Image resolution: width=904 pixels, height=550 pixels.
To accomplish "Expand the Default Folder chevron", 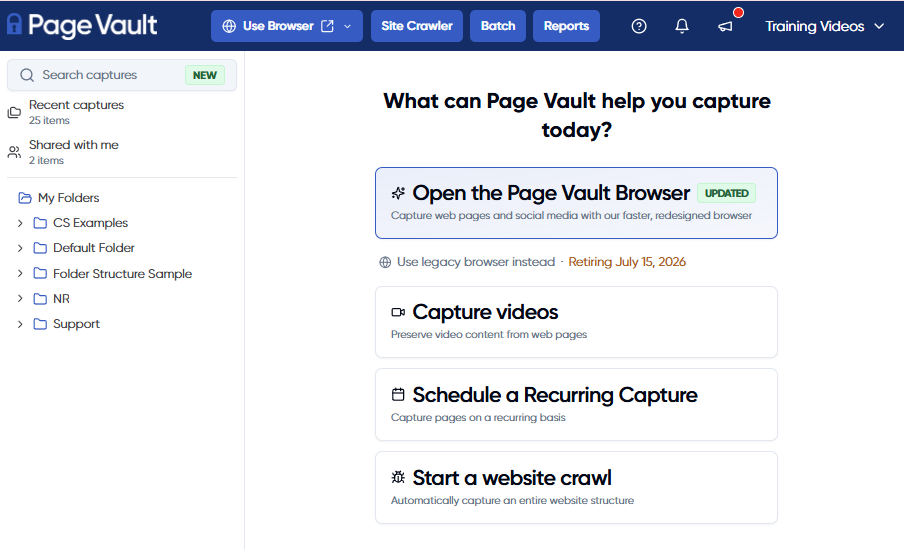I will 20,248.
